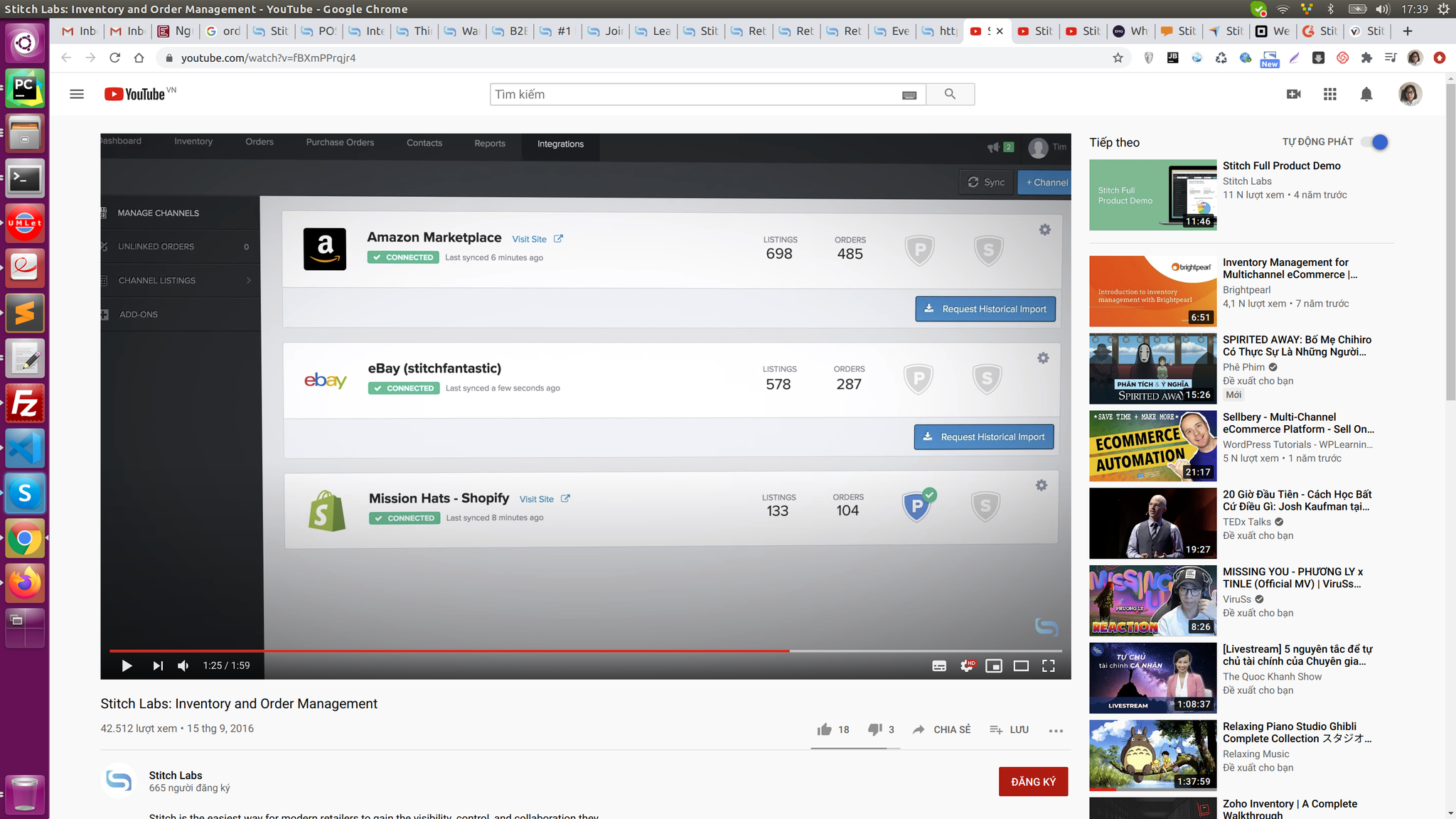
Task: Toggle the miniplayer mode
Action: coord(994,665)
